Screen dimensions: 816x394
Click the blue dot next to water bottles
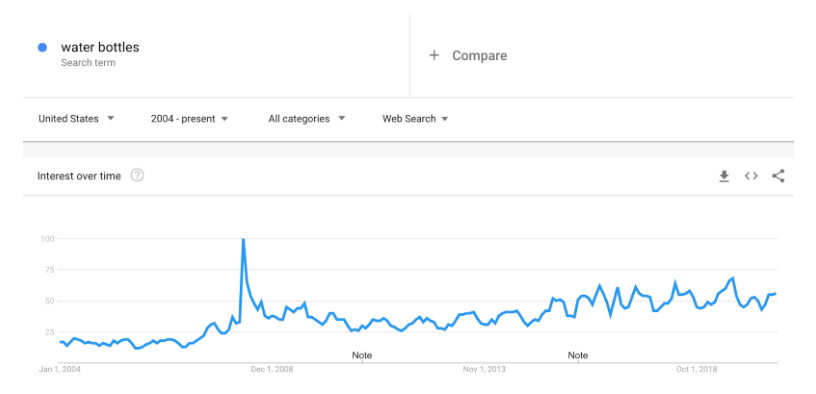point(43,47)
